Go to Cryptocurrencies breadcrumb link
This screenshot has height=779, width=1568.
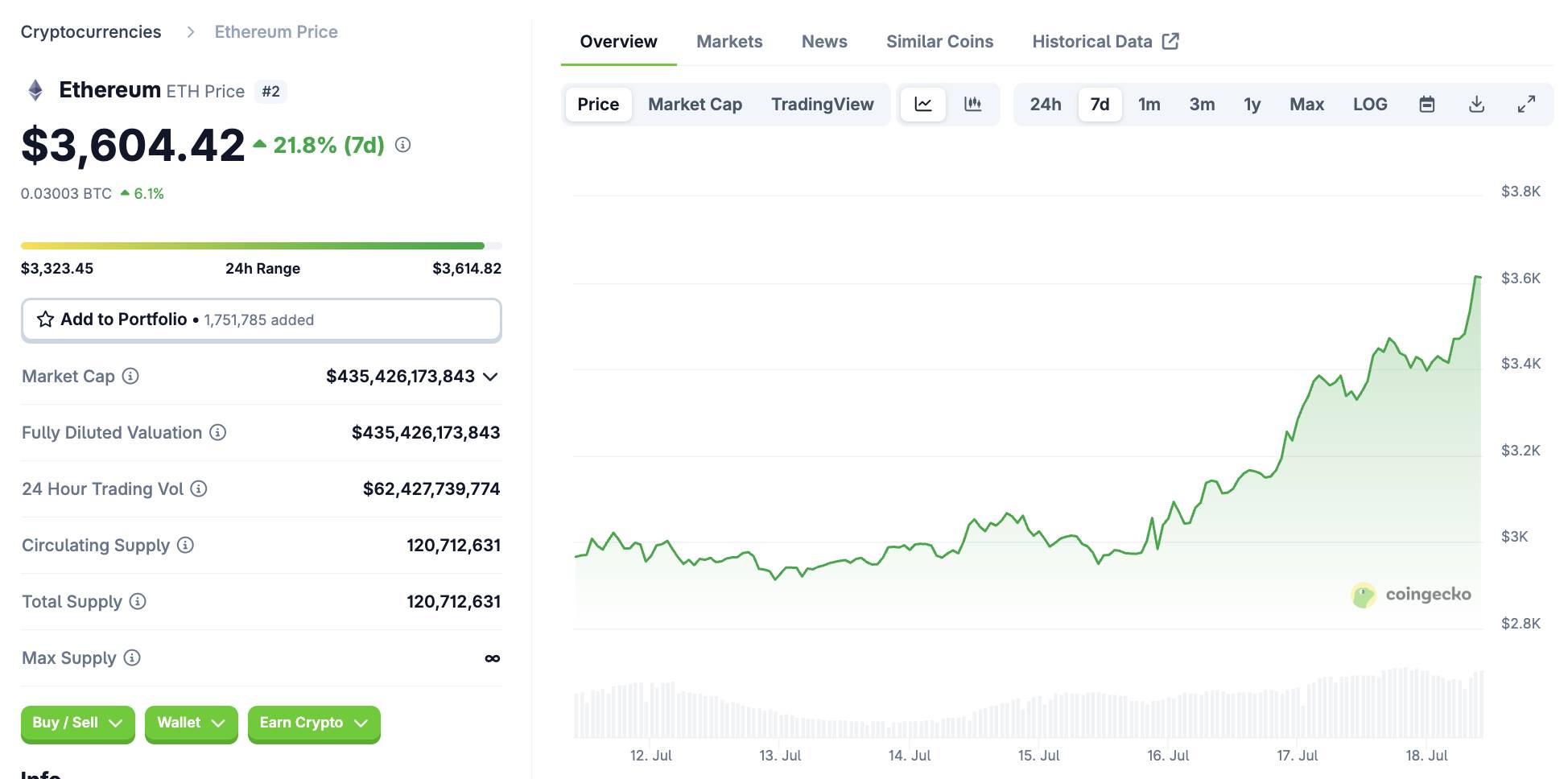coord(91,32)
